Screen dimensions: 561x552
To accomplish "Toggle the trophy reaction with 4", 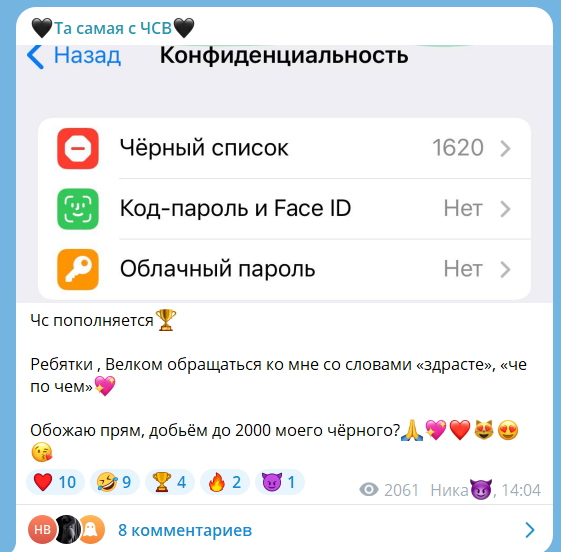I will 170,482.
